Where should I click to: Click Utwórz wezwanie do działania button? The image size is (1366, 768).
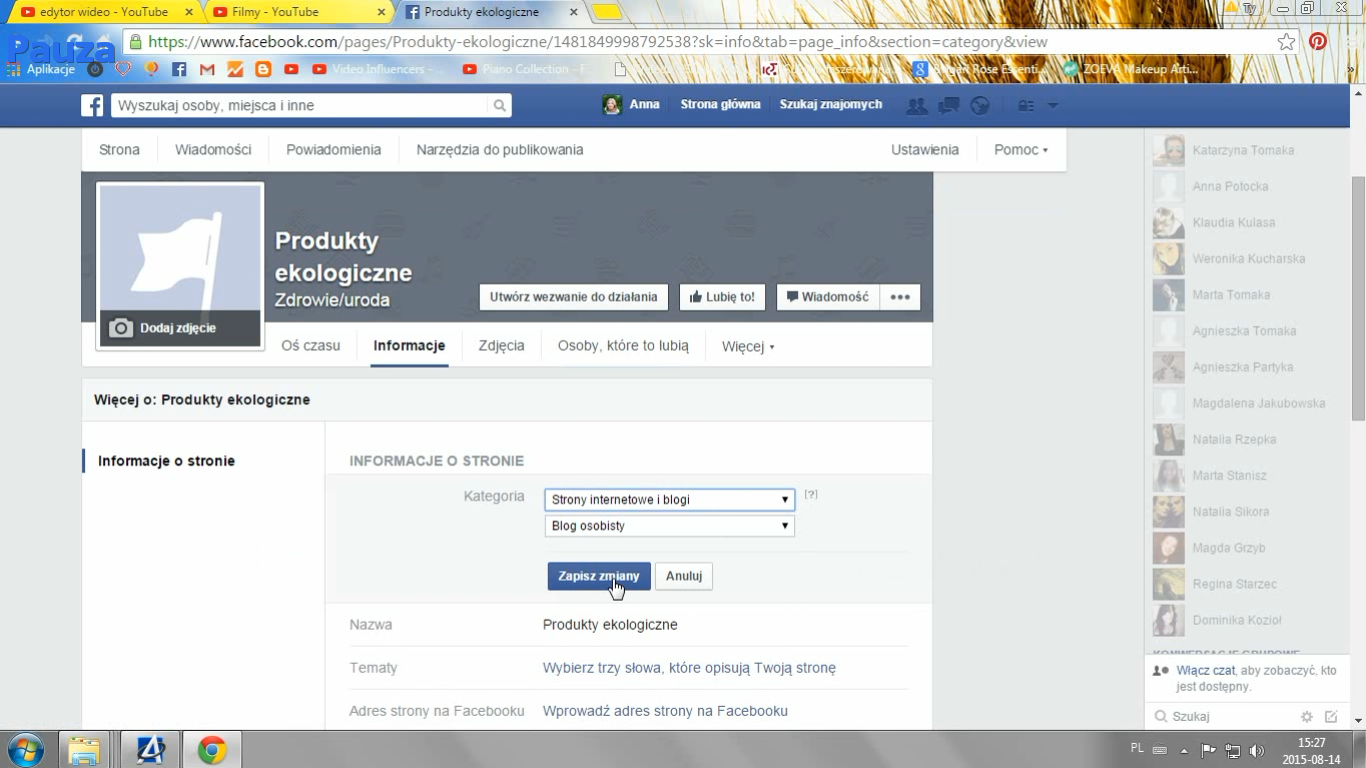(573, 297)
